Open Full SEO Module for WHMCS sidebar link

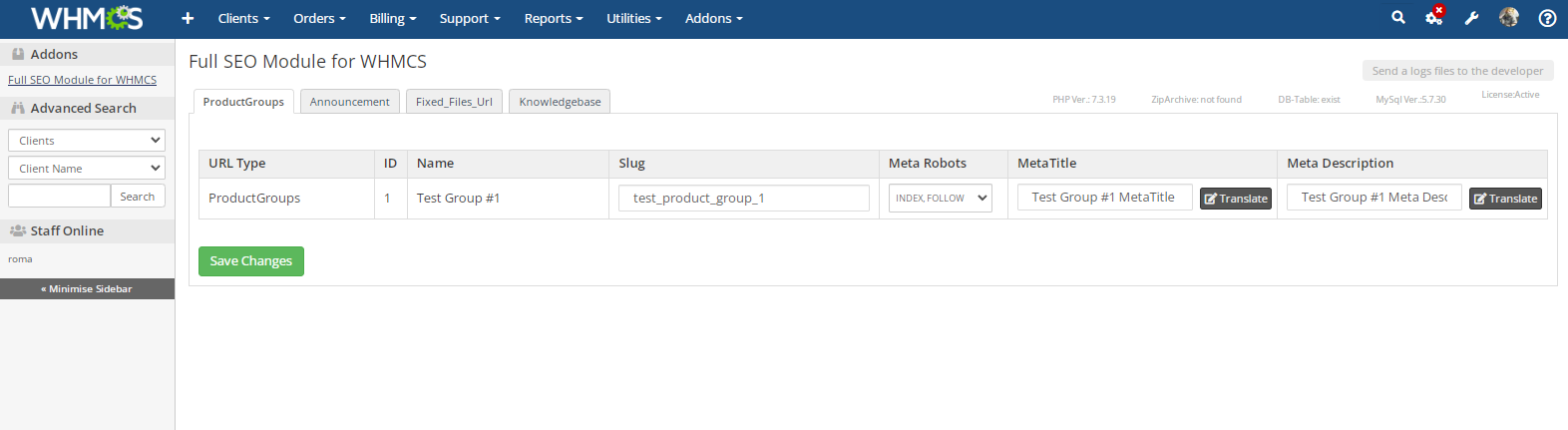82,80
